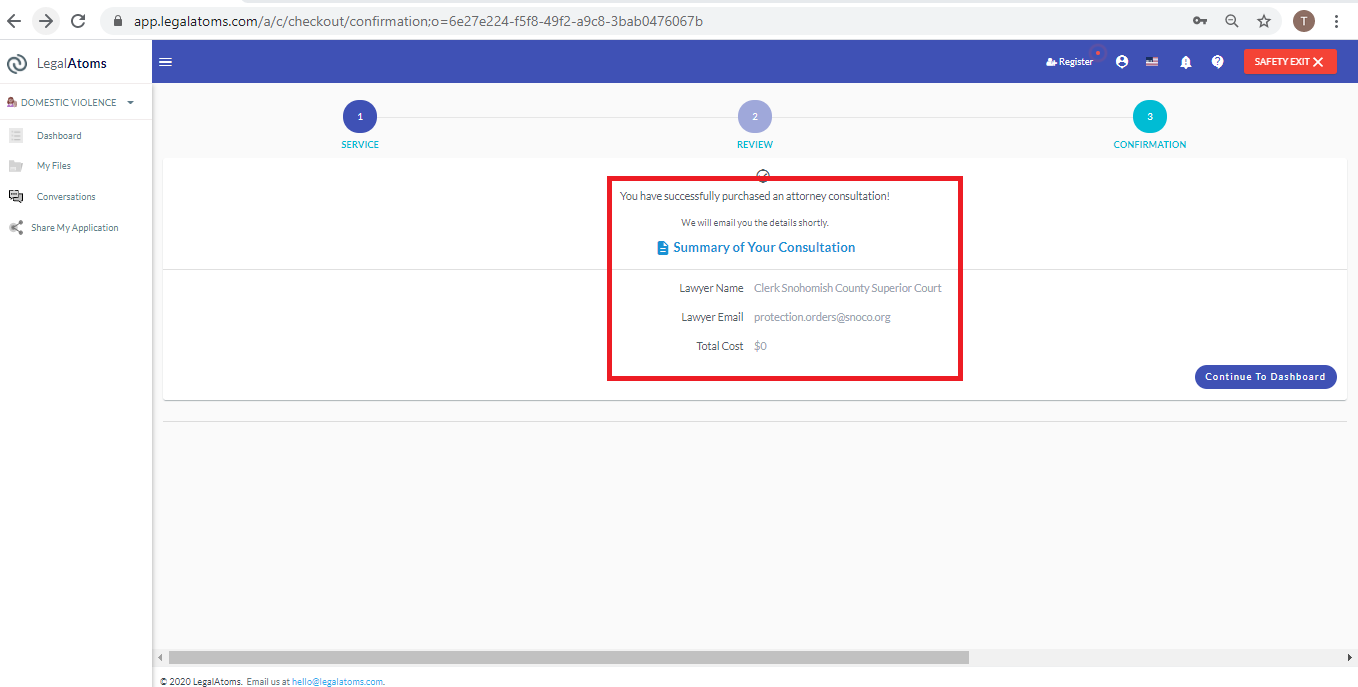Go to step 1 Service
Image resolution: width=1358 pixels, height=687 pixels.
[x=360, y=117]
